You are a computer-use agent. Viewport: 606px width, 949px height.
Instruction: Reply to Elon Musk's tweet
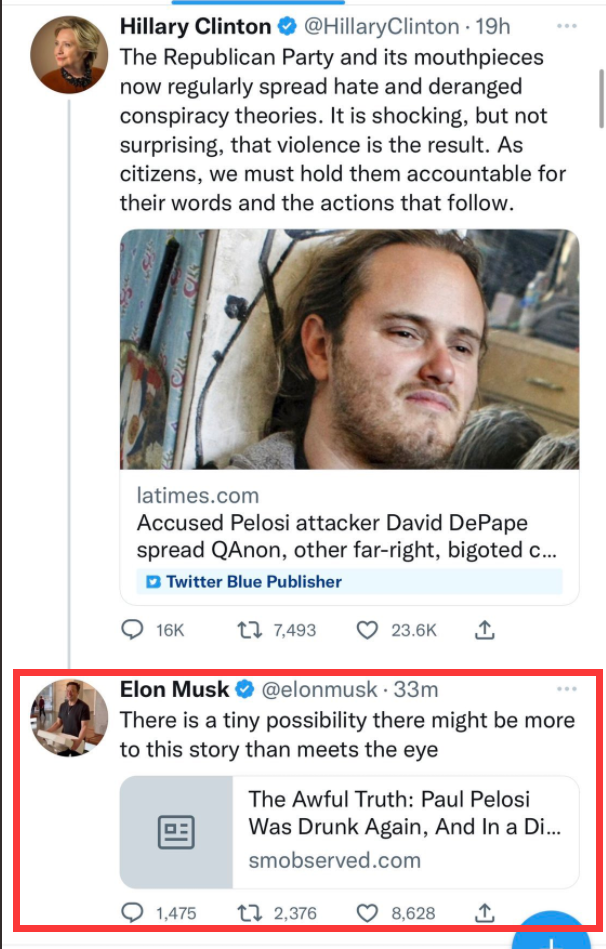coord(133,912)
